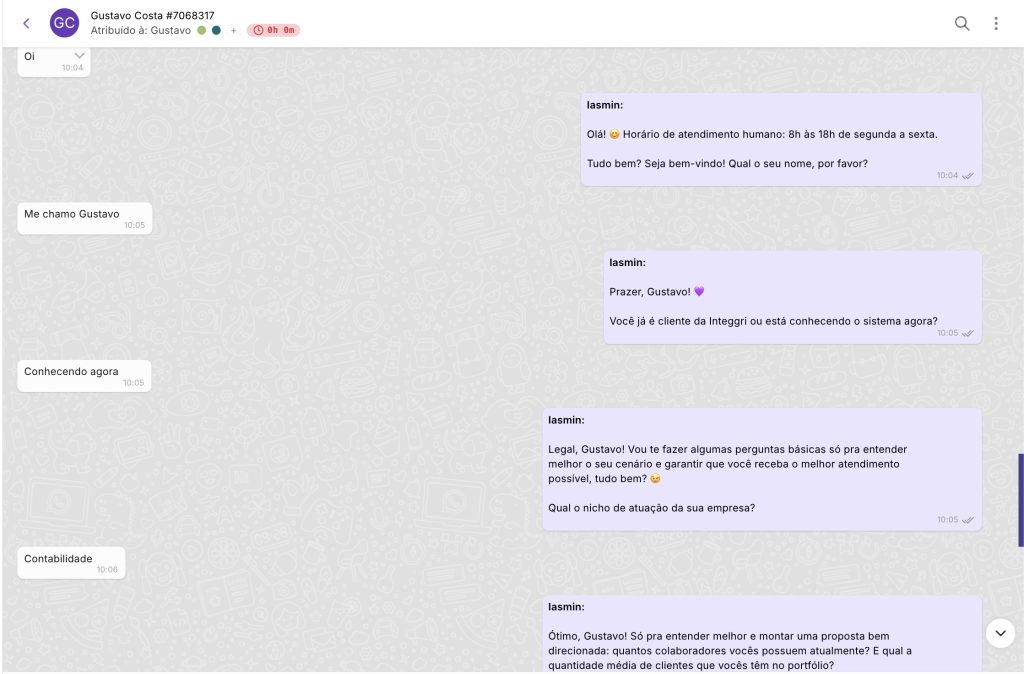Click the dark teal tag dot
The image size is (1024, 674).
click(216, 31)
